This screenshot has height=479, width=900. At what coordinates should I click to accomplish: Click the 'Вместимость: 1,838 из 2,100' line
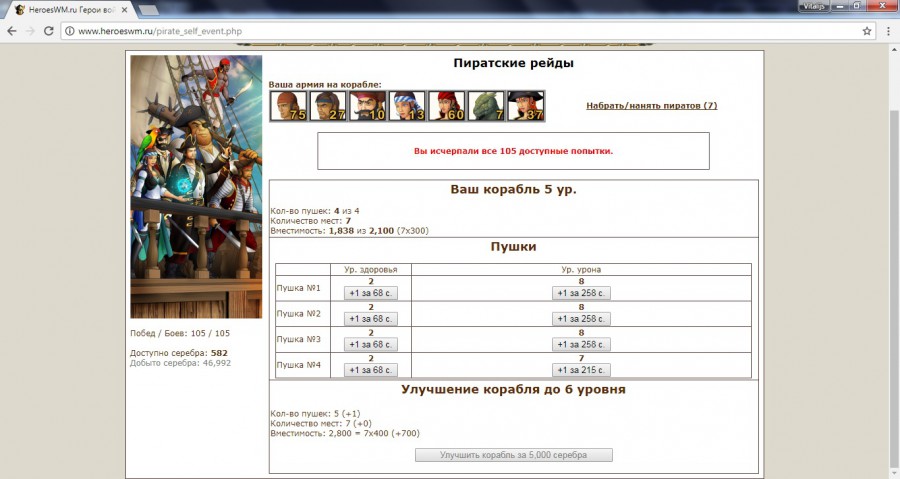pyautogui.click(x=350, y=231)
